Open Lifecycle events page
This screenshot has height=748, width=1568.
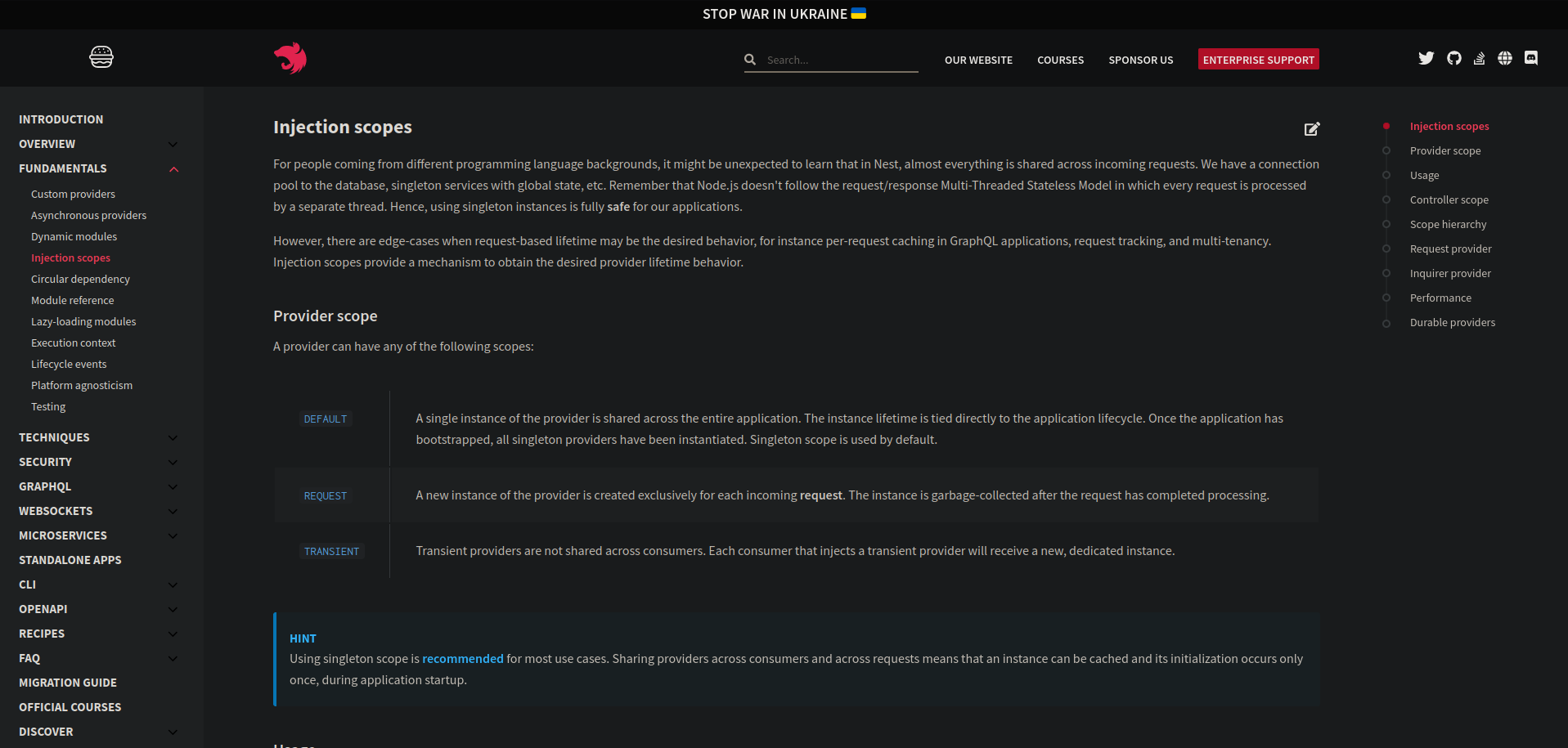click(x=69, y=364)
